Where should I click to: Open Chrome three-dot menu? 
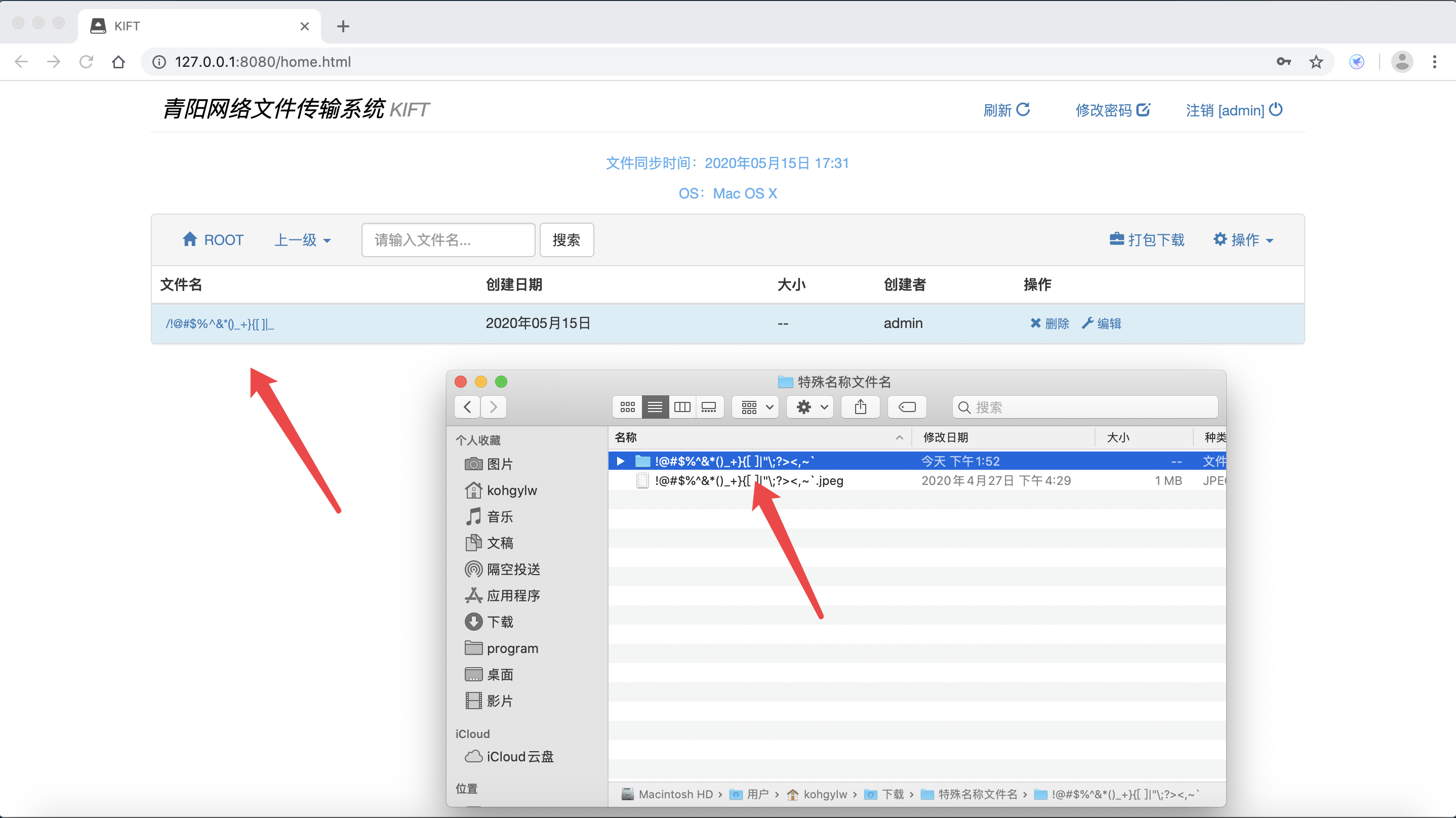(x=1434, y=62)
